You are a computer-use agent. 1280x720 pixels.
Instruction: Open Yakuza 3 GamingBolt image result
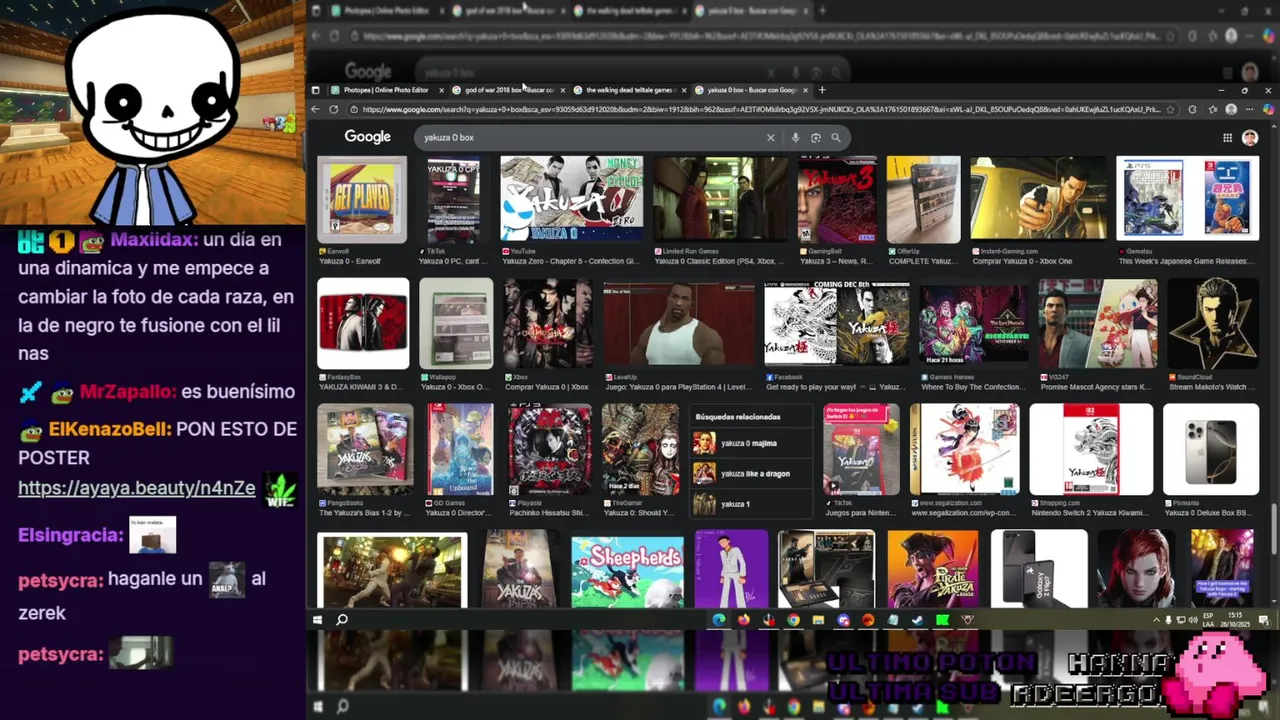coord(837,199)
